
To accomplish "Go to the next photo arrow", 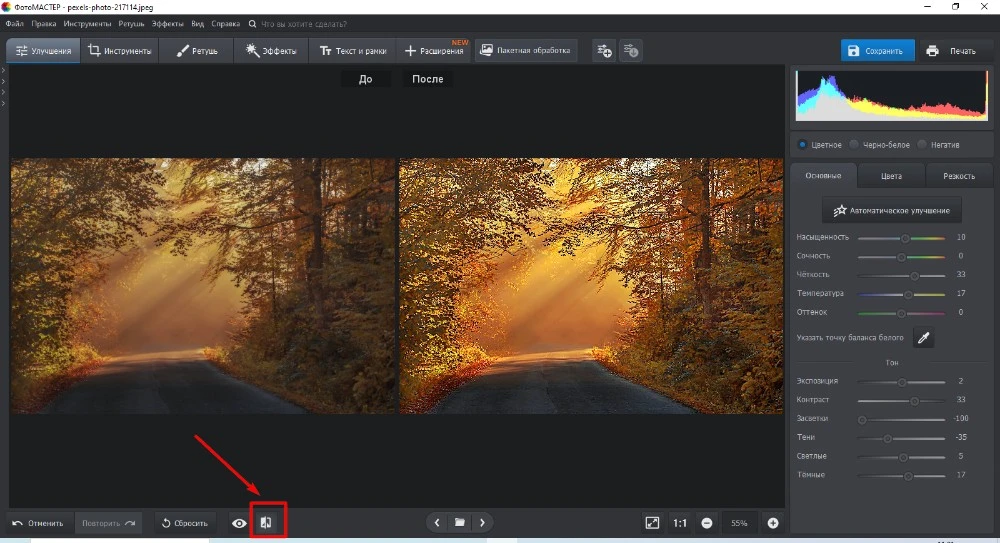I will (483, 522).
